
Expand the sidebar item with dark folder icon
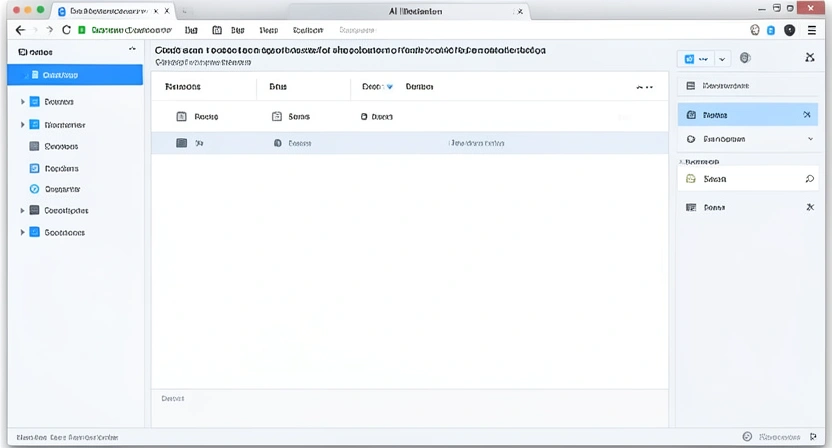pos(22,211)
